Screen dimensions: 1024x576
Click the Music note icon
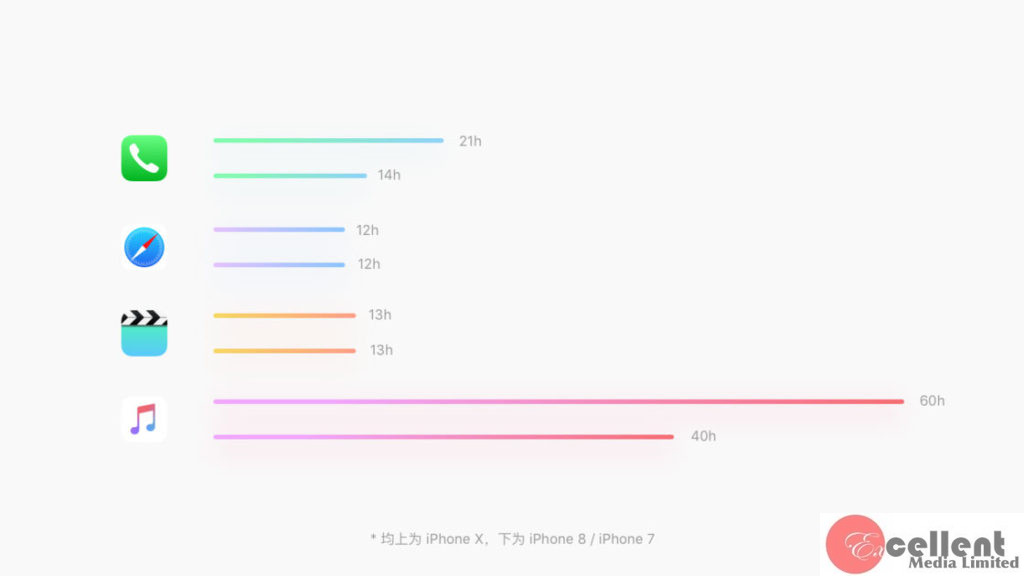(x=144, y=419)
